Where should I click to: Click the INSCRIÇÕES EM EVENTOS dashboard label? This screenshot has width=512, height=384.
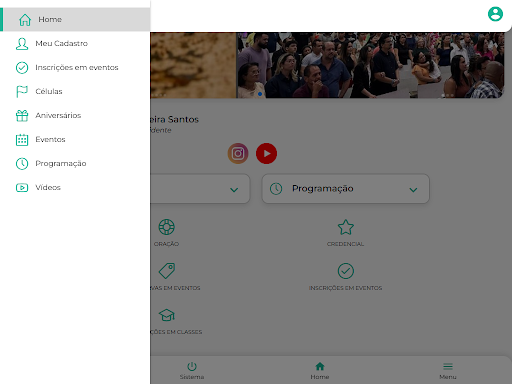coord(345,288)
